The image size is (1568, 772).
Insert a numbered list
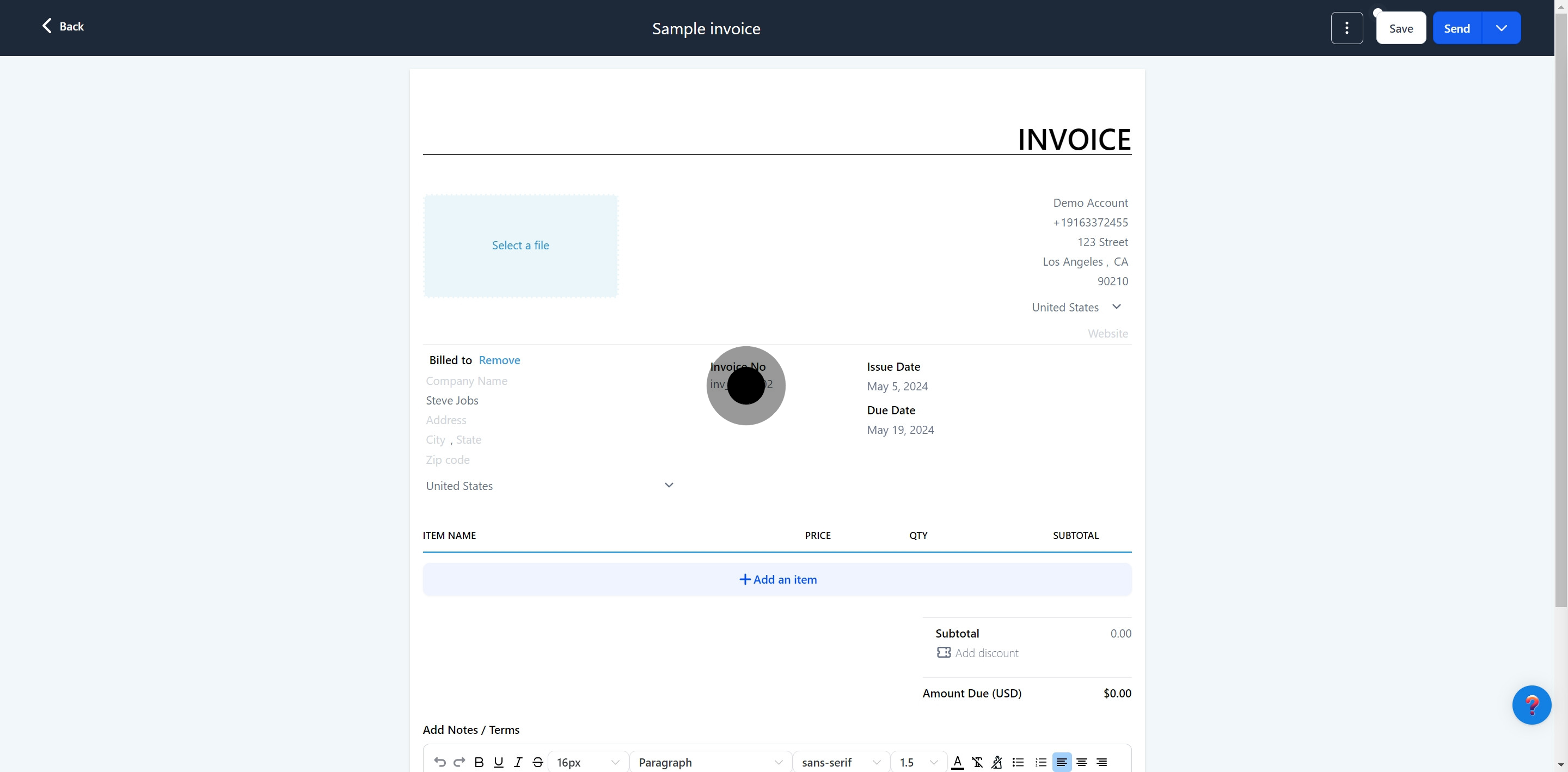coord(1041,762)
